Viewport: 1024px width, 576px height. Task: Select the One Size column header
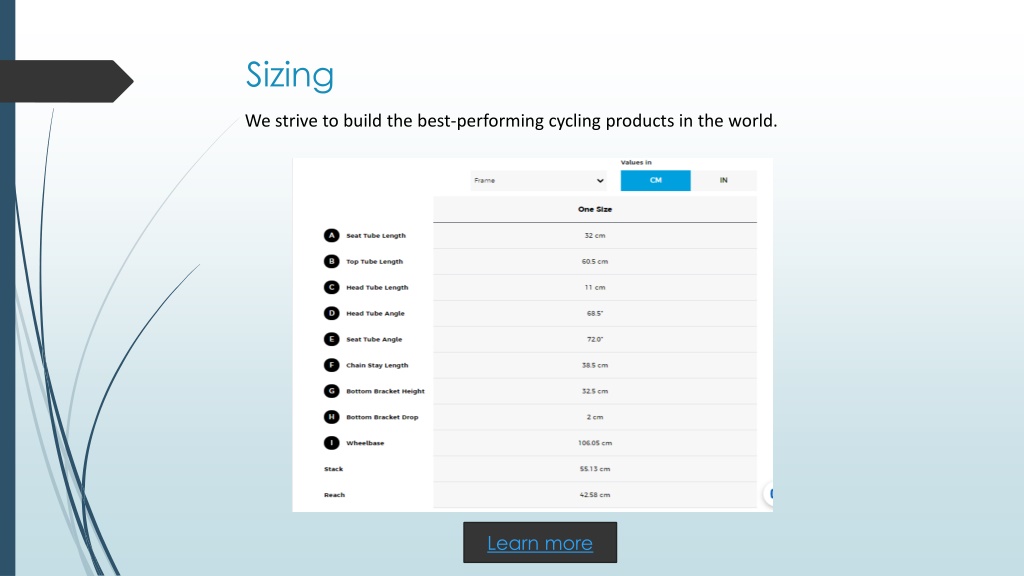[595, 210]
